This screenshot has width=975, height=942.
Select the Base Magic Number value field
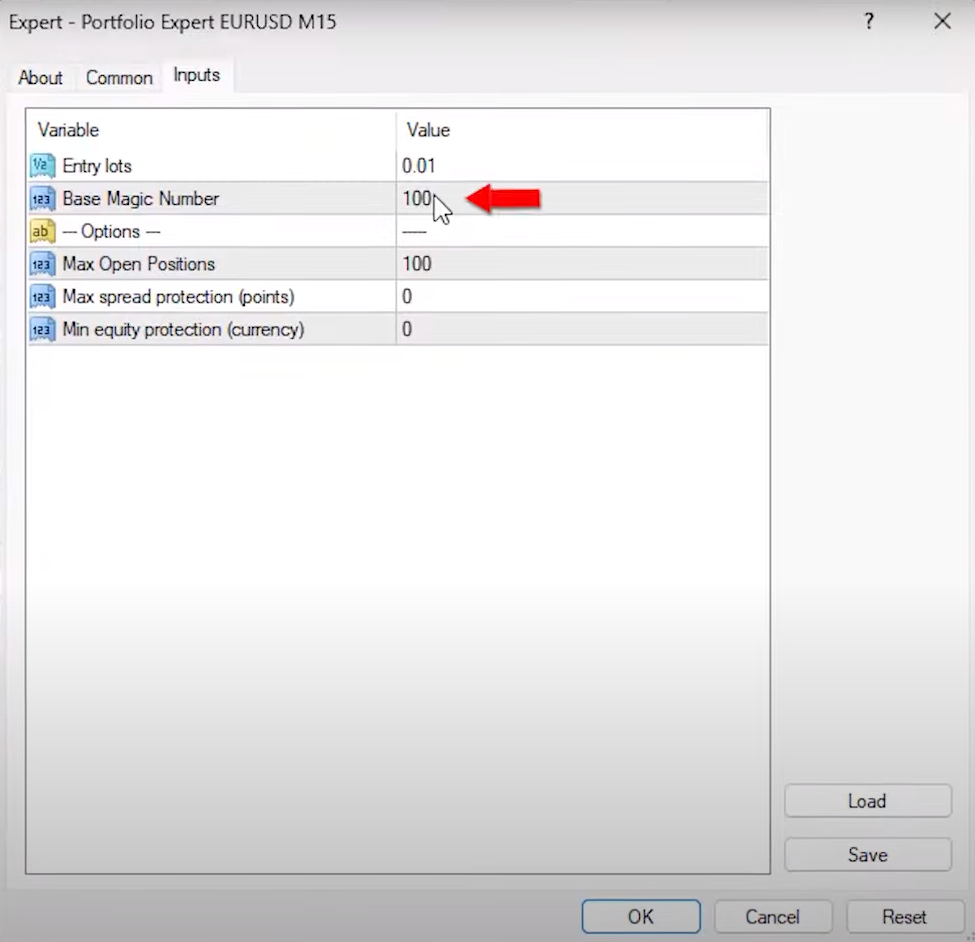tap(580, 199)
